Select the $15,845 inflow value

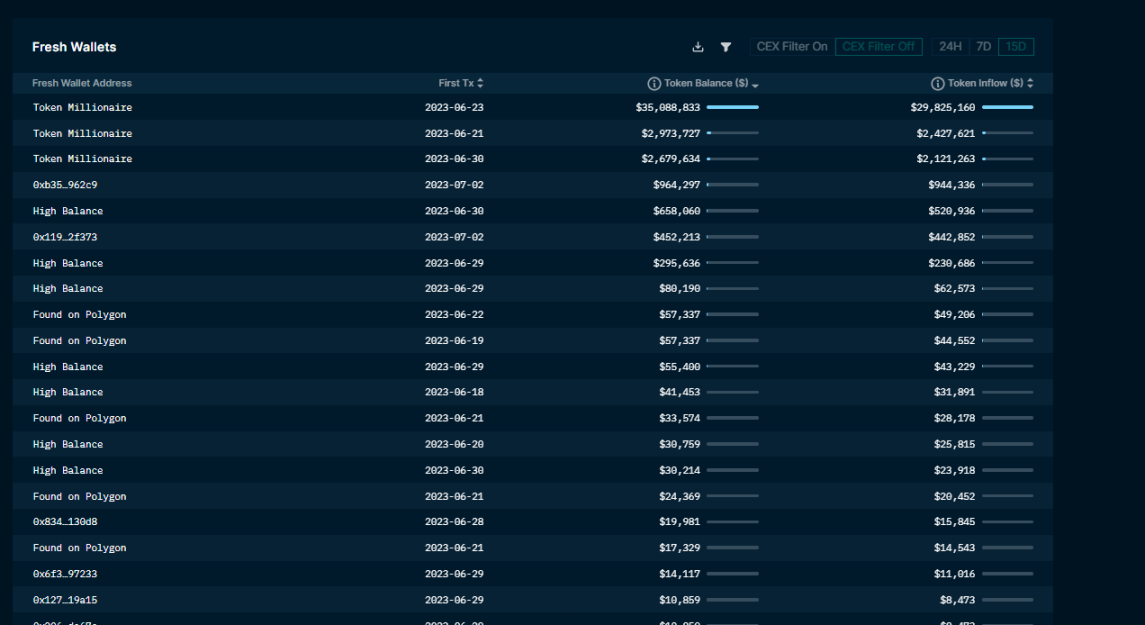click(x=954, y=522)
